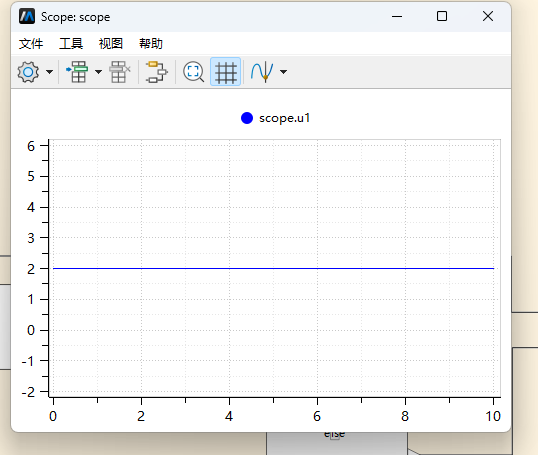Maximize the Scope window
The height and width of the screenshot is (455, 538).
442,16
